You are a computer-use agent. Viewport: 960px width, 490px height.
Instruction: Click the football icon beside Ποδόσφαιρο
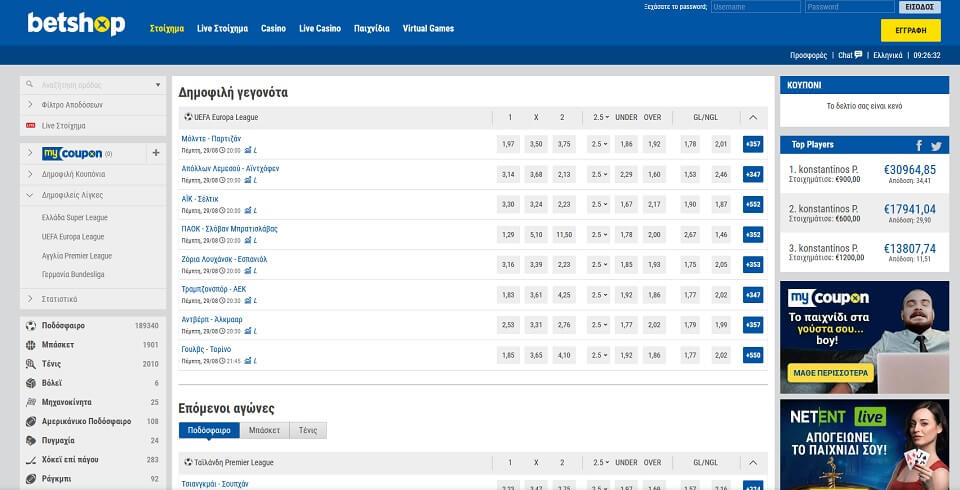pos(31,326)
